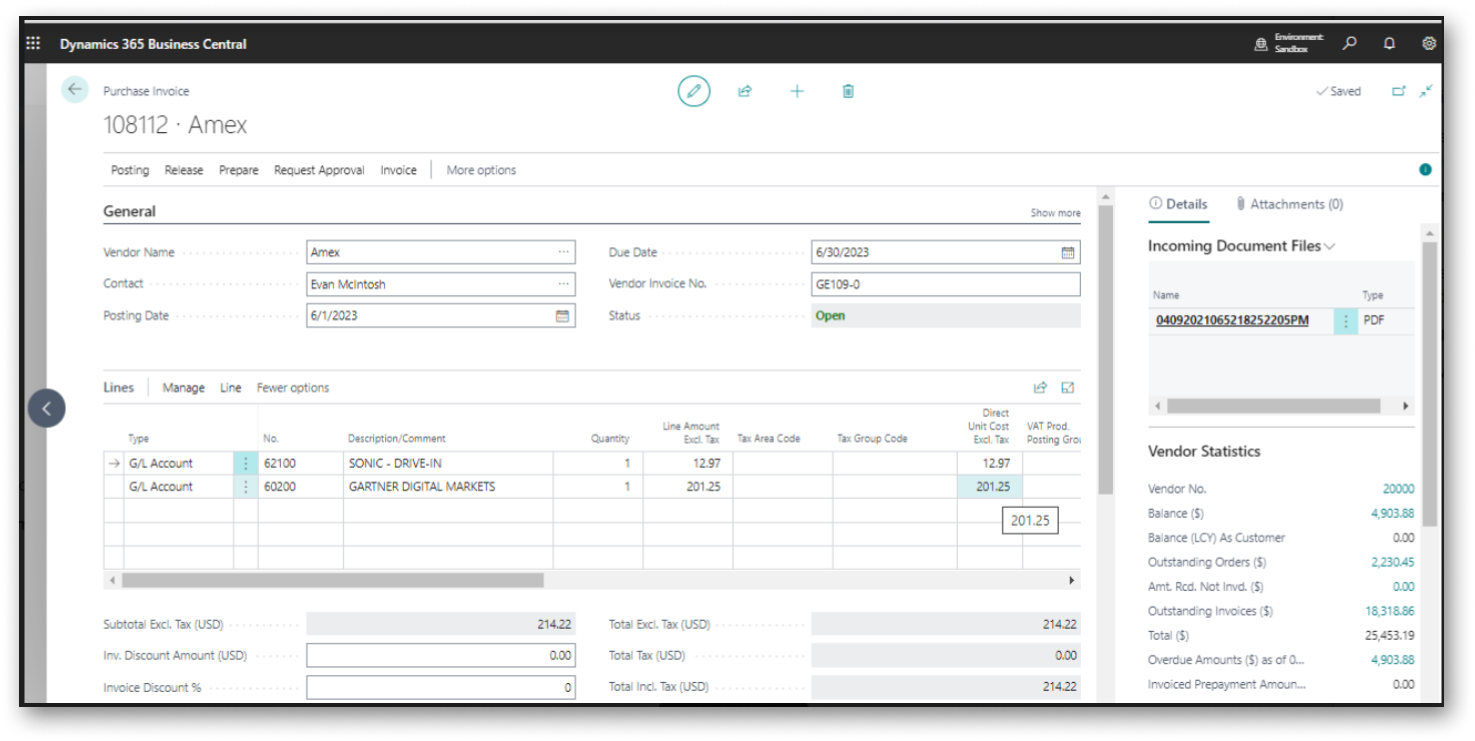Click the Dynamics 365 Business Central title
Screen dimensions: 1475x741
153,44
